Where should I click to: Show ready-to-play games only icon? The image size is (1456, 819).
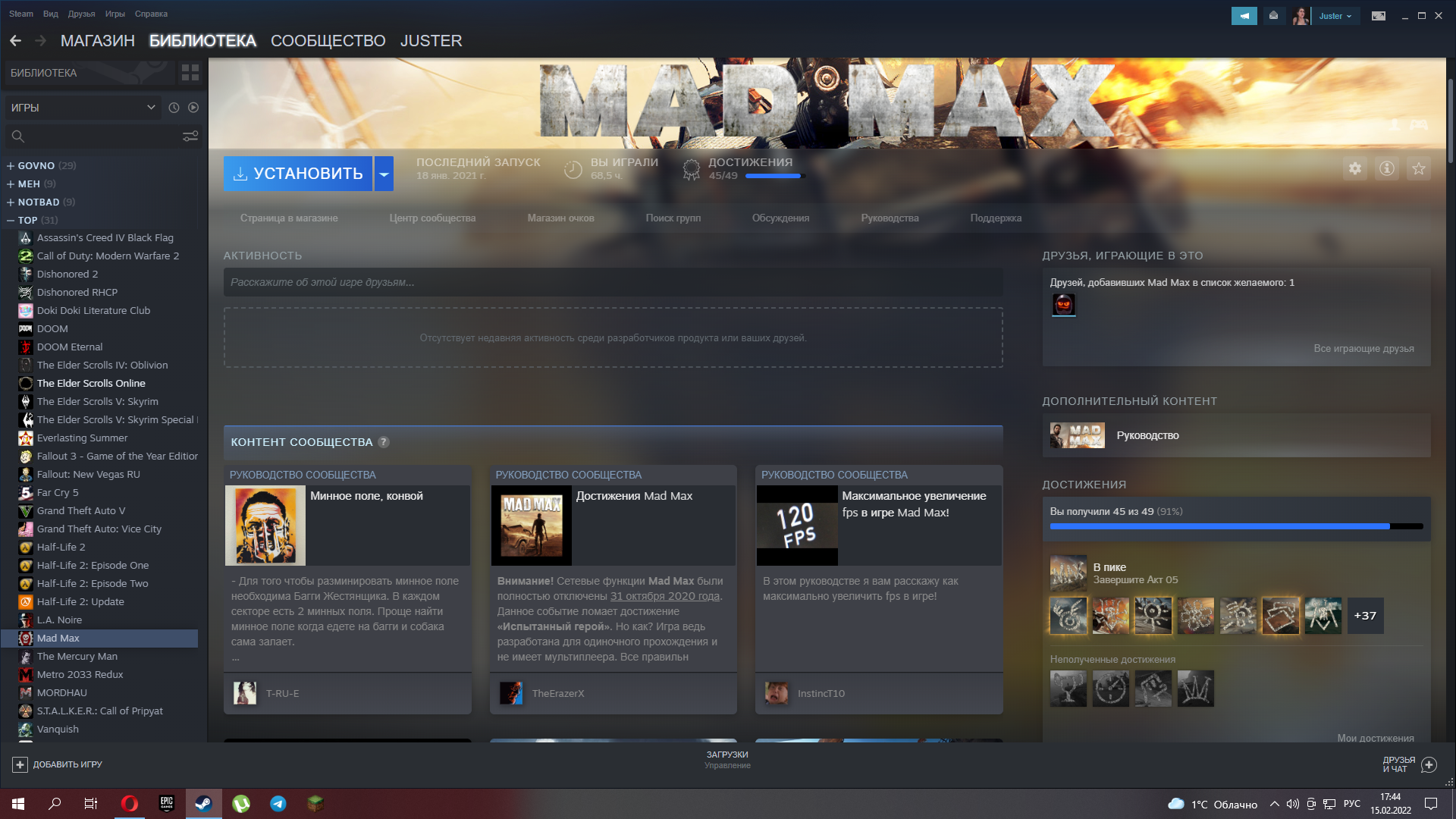(x=193, y=108)
